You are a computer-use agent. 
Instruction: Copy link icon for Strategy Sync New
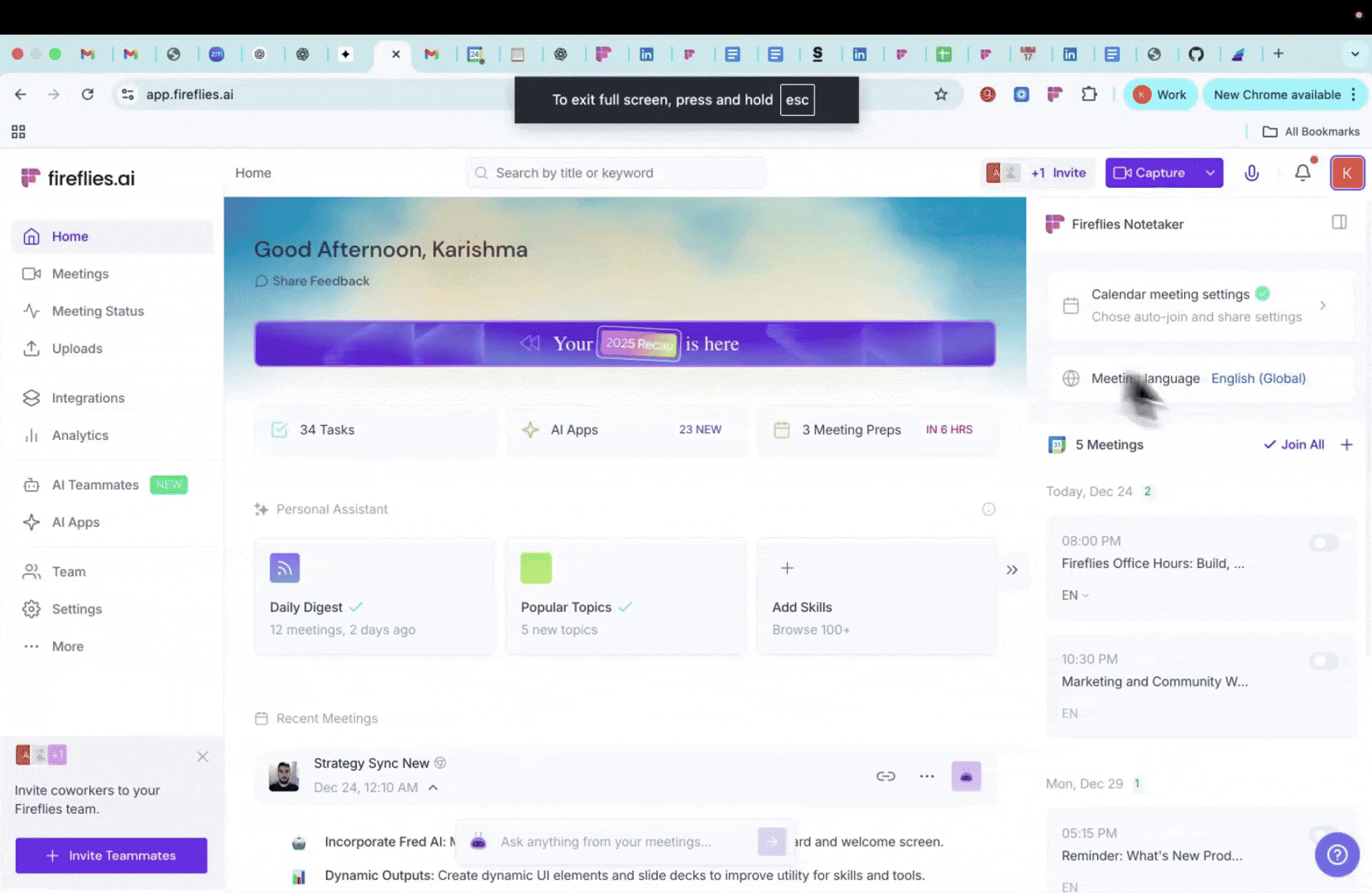pyautogui.click(x=885, y=776)
